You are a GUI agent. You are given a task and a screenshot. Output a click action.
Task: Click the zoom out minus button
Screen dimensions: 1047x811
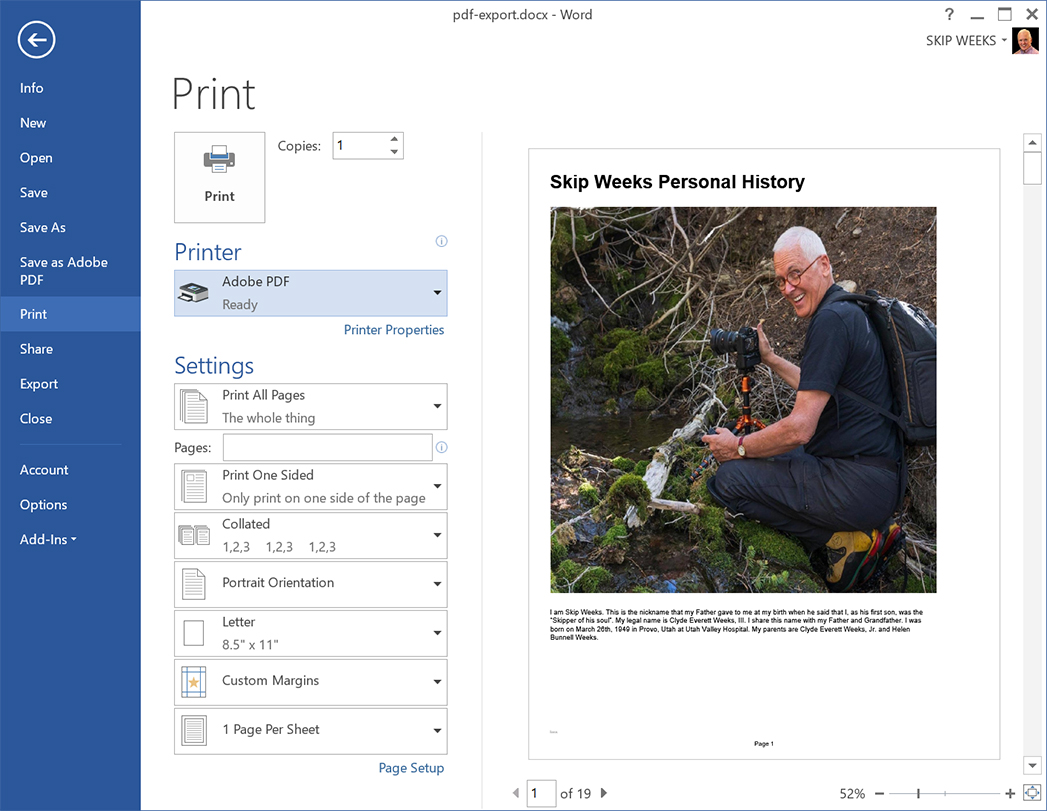coord(879,794)
